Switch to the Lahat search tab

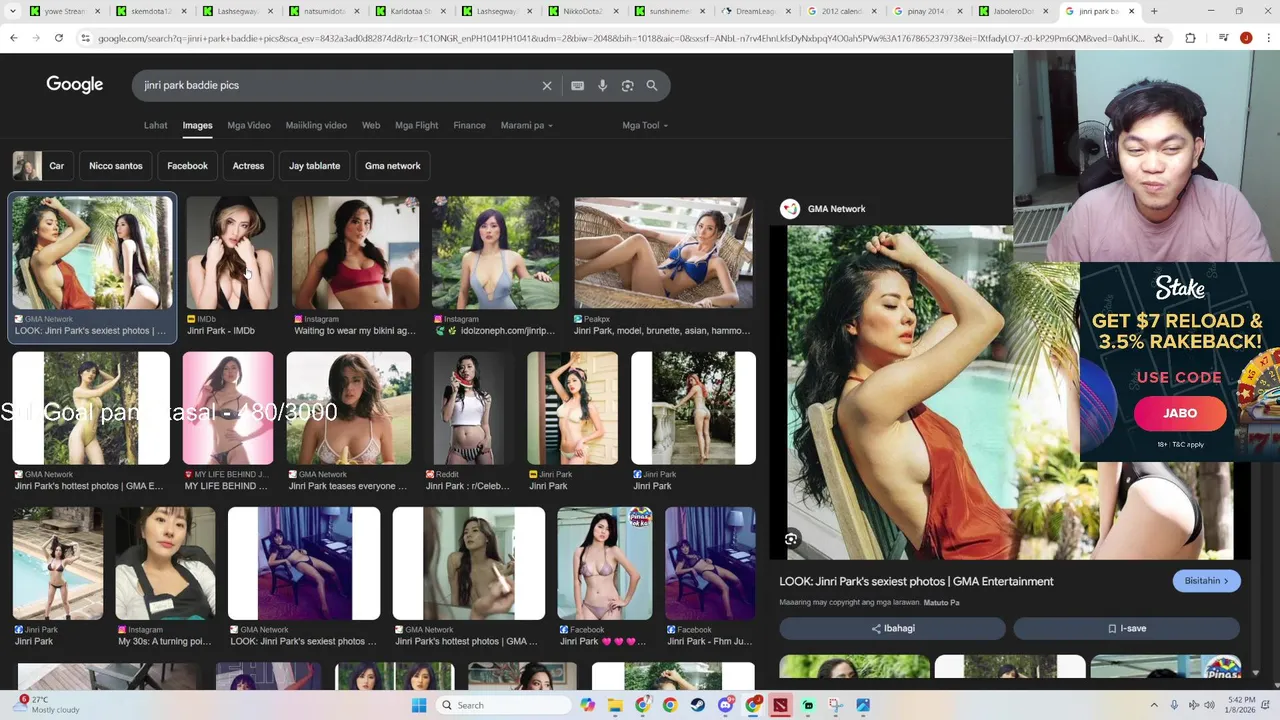[155, 125]
